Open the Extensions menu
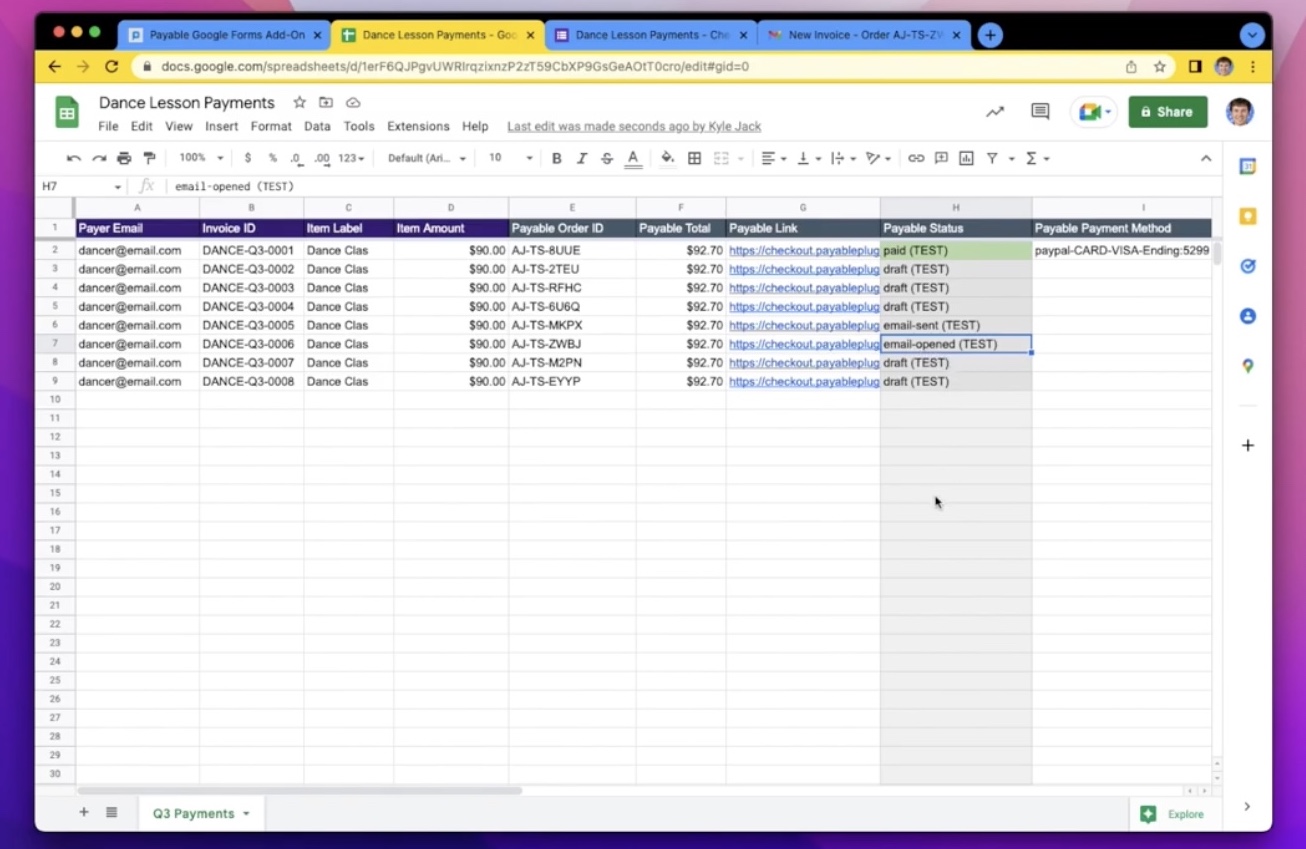This screenshot has height=849, width=1306. (418, 126)
